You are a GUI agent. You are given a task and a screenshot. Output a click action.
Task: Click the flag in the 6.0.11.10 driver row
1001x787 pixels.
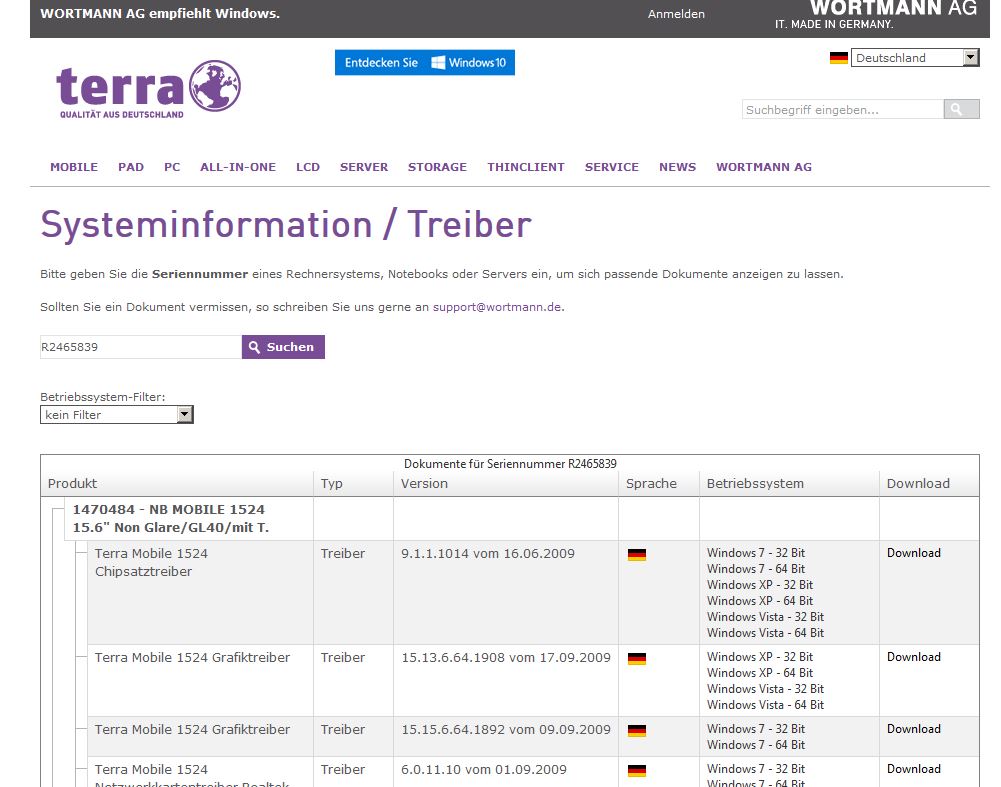636,771
